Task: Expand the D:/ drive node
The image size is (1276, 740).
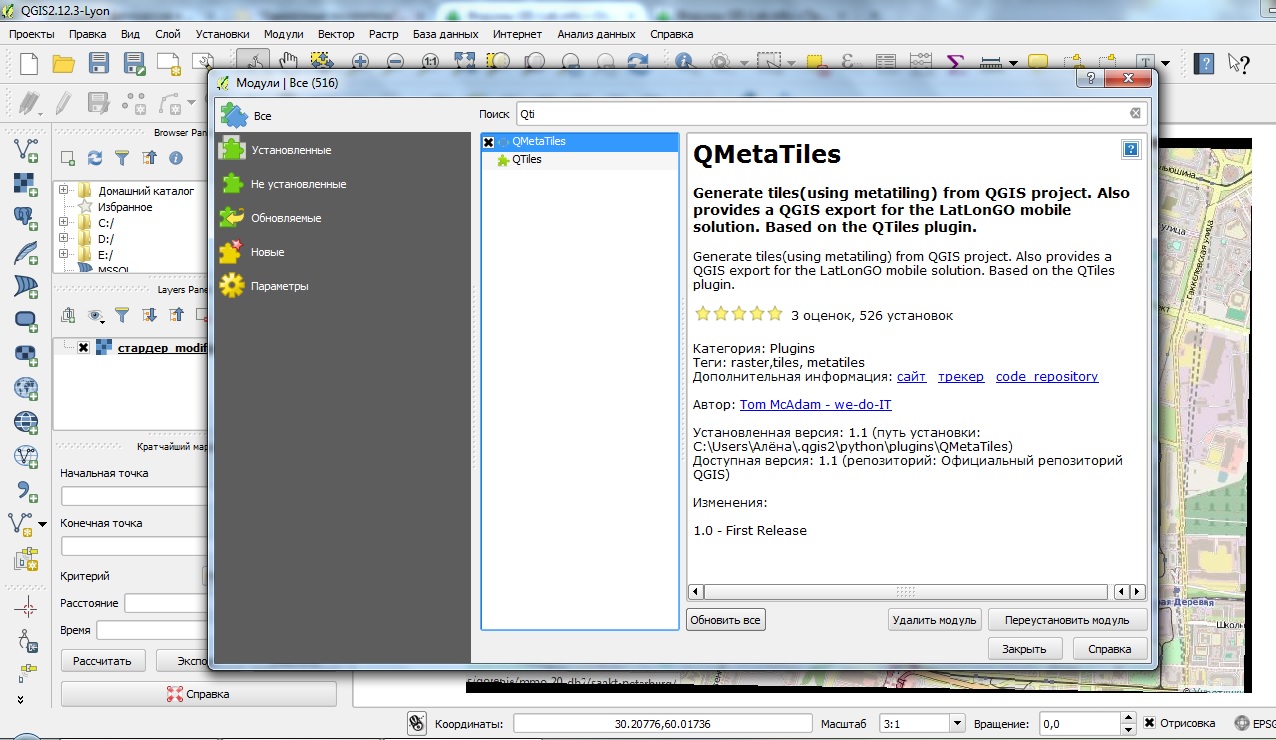Action: (63, 238)
